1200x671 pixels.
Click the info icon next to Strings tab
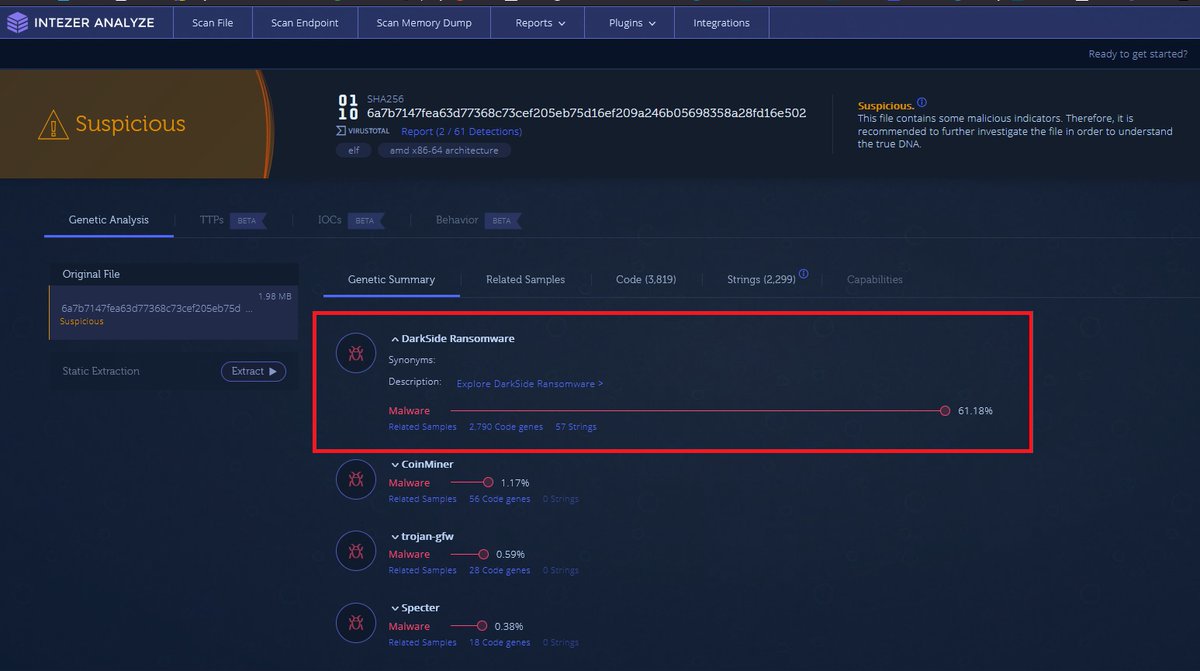804,274
